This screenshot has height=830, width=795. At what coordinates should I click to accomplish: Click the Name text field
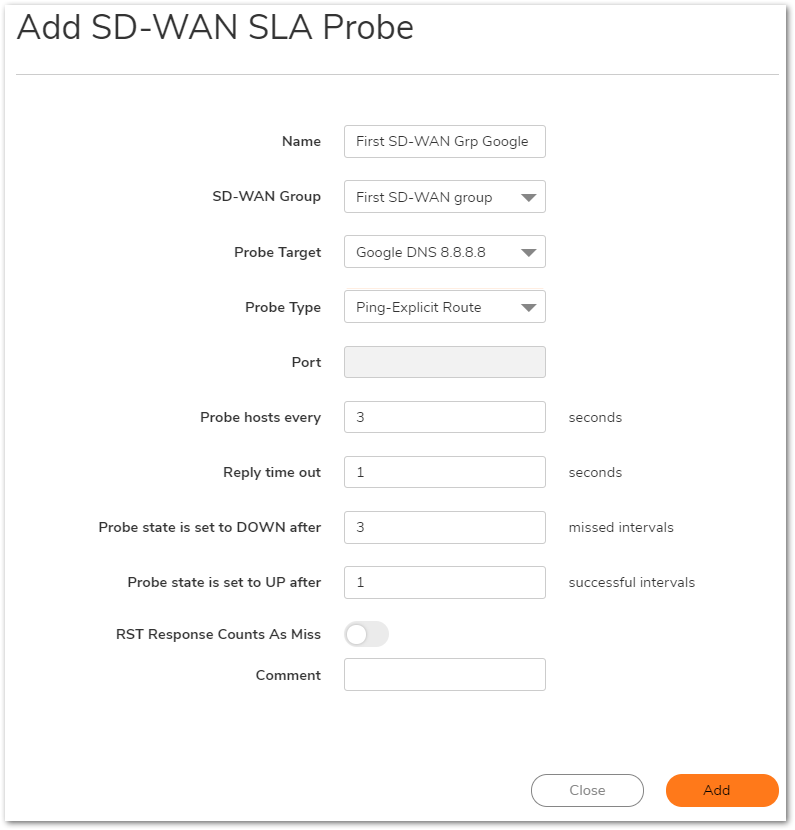[444, 141]
